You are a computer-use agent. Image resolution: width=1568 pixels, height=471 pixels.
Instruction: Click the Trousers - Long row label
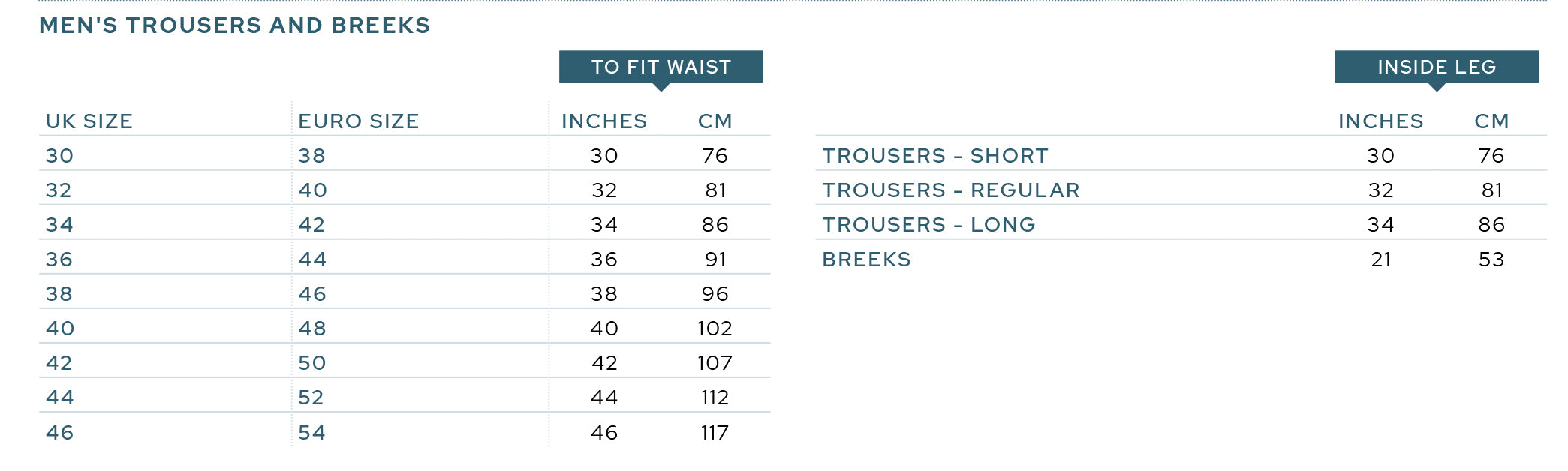[x=929, y=225]
